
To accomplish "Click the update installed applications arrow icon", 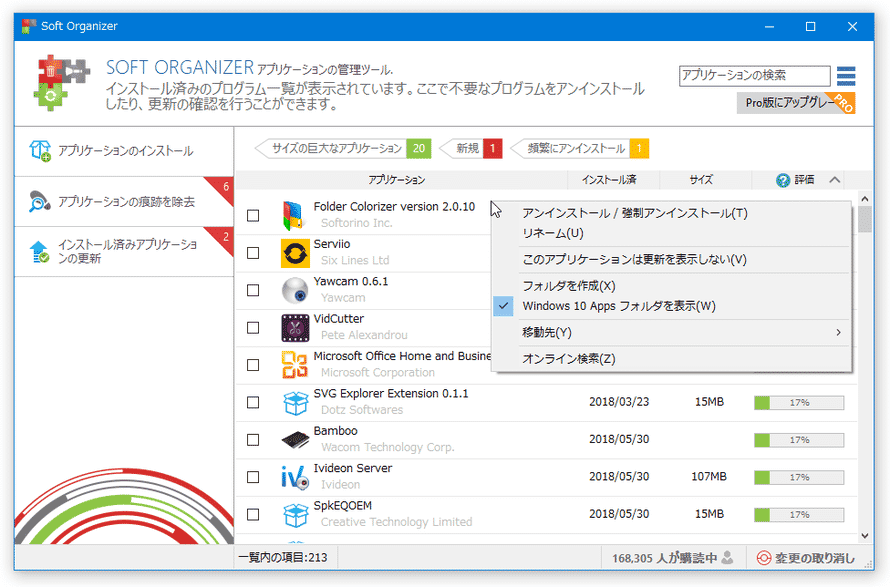I will click(40, 252).
